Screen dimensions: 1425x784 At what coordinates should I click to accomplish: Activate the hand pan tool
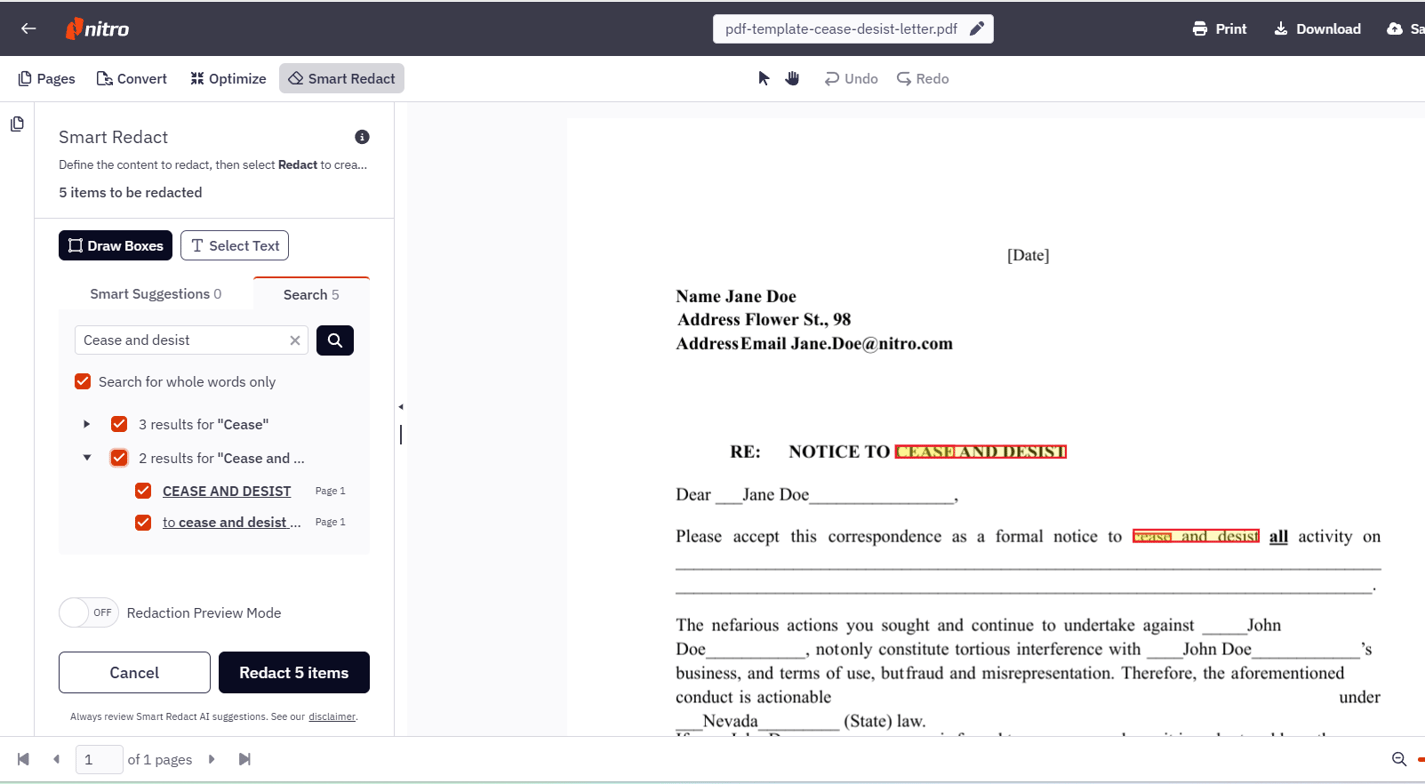792,78
